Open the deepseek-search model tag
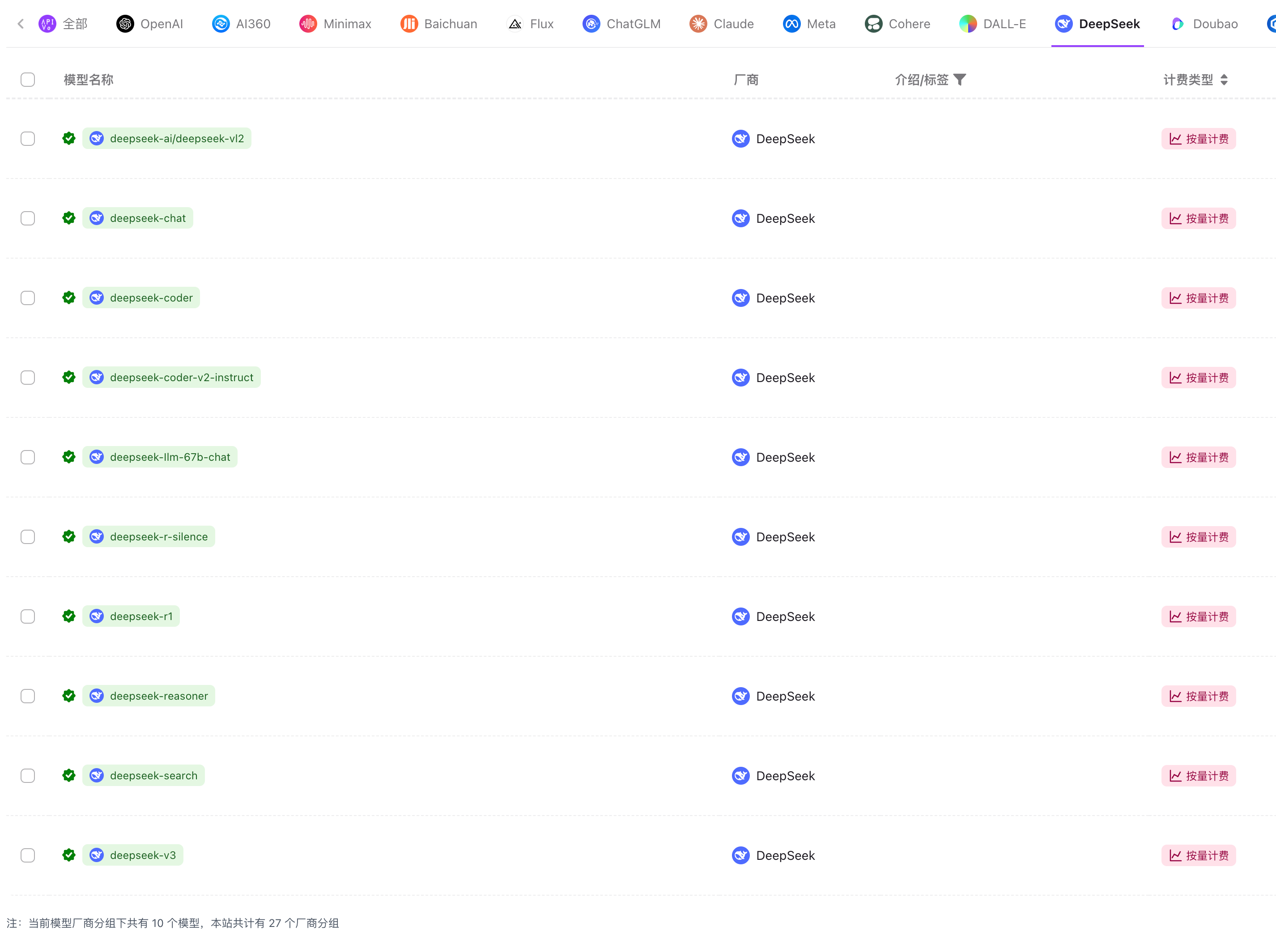The image size is (1276, 952). tap(144, 775)
